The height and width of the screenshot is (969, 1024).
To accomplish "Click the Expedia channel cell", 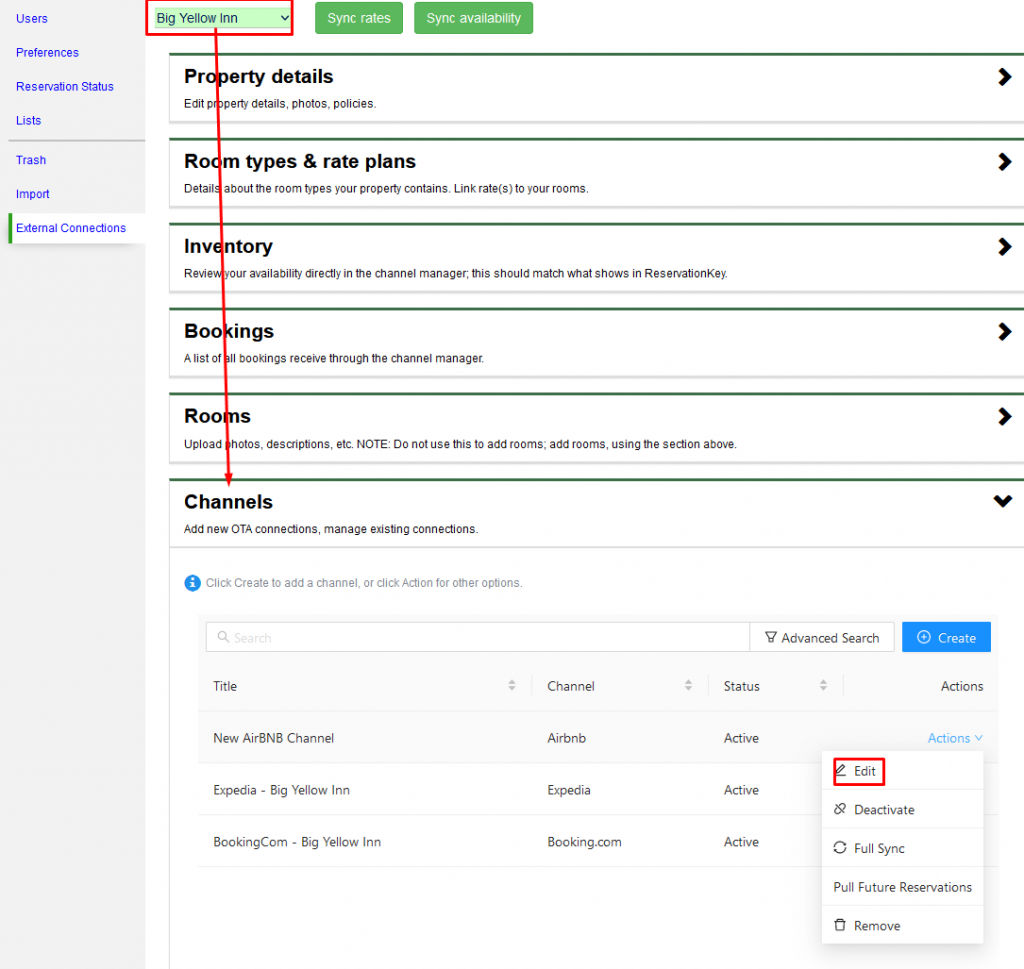I will [x=569, y=790].
